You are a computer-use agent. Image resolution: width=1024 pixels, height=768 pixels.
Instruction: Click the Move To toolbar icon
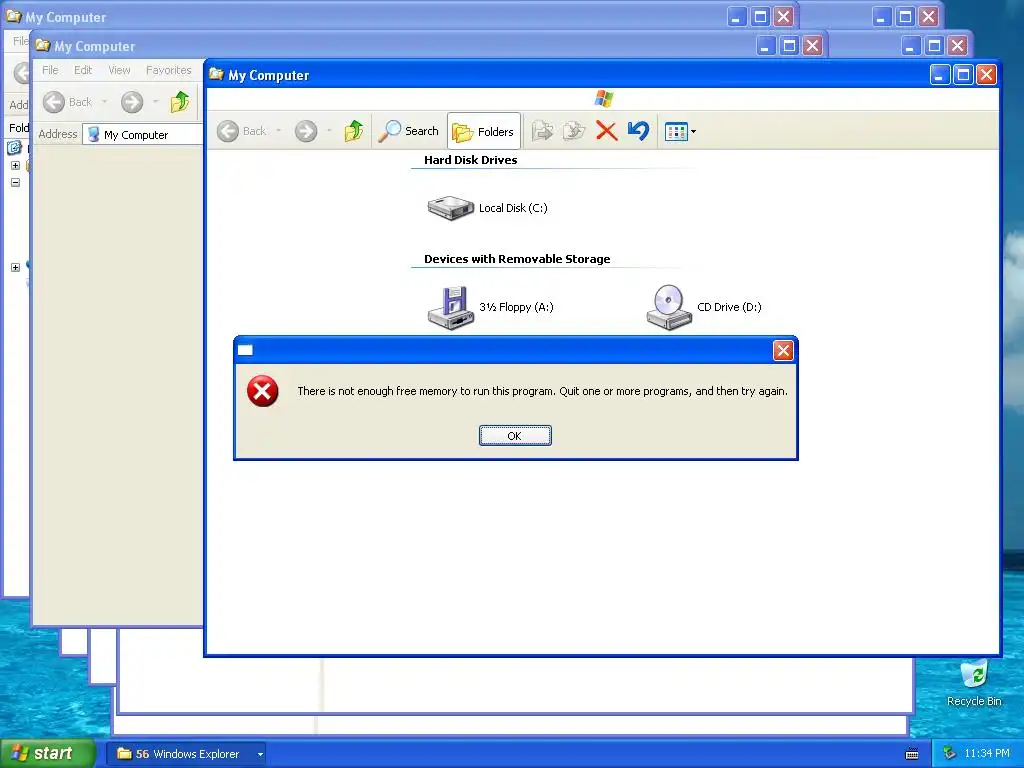coord(542,131)
